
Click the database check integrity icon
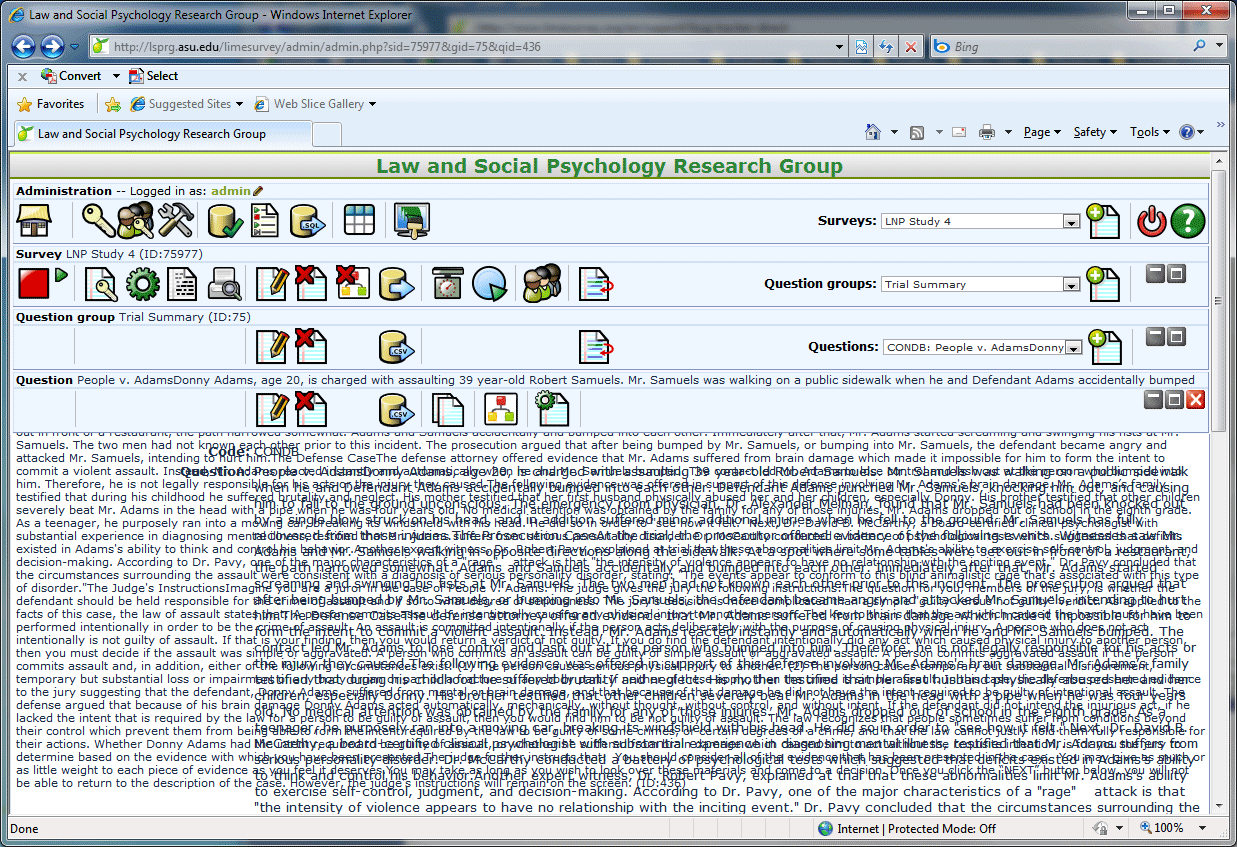pyautogui.click(x=225, y=221)
